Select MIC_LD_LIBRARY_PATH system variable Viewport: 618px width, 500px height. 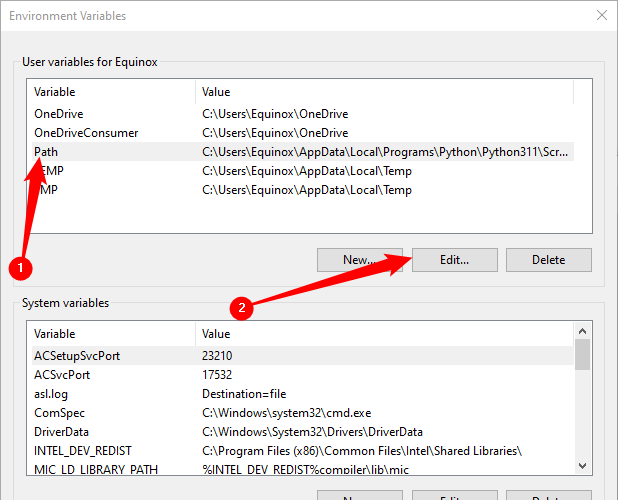[95, 470]
